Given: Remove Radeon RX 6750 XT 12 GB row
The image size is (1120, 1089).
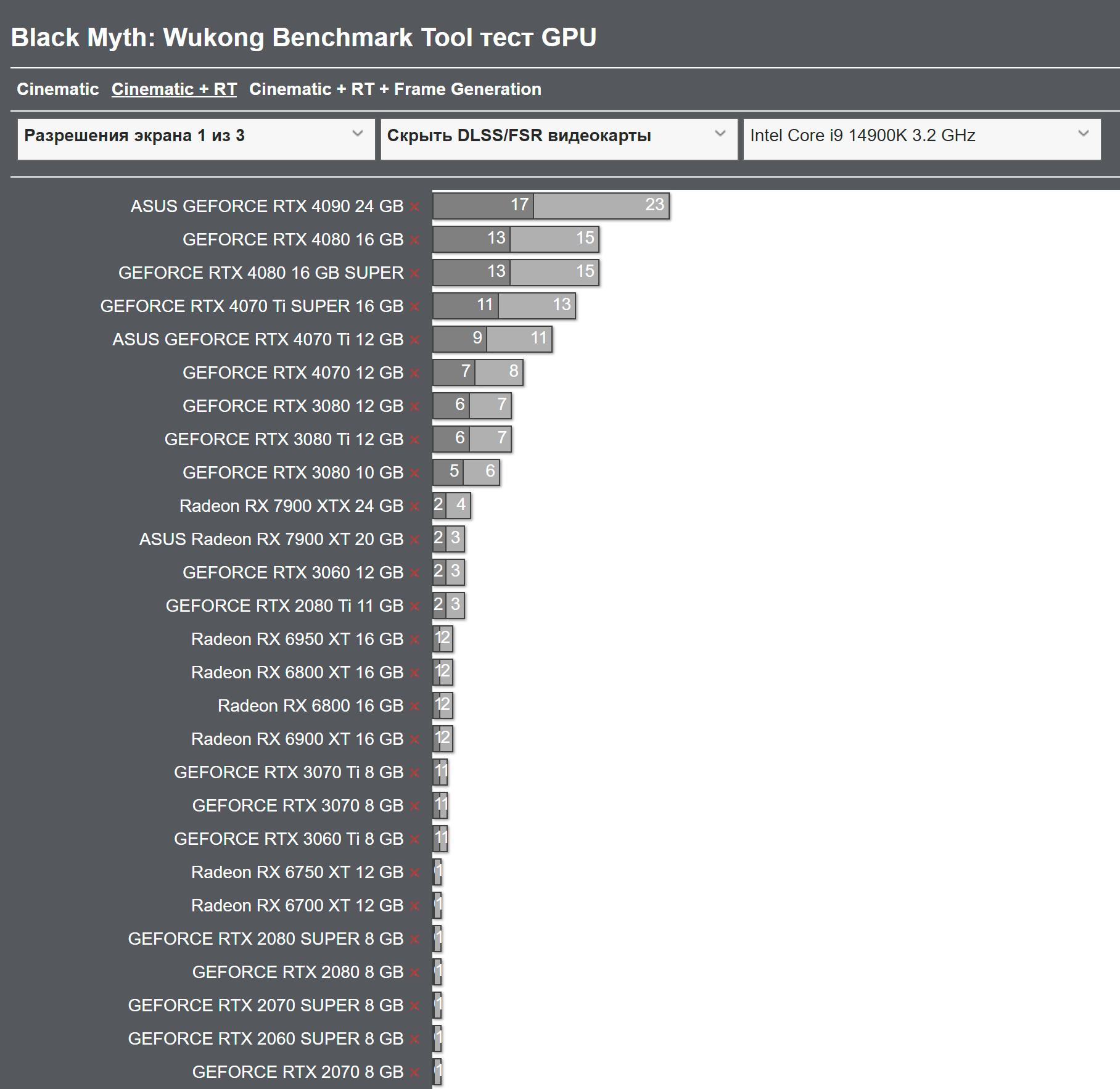Looking at the screenshot, I should point(415,873).
